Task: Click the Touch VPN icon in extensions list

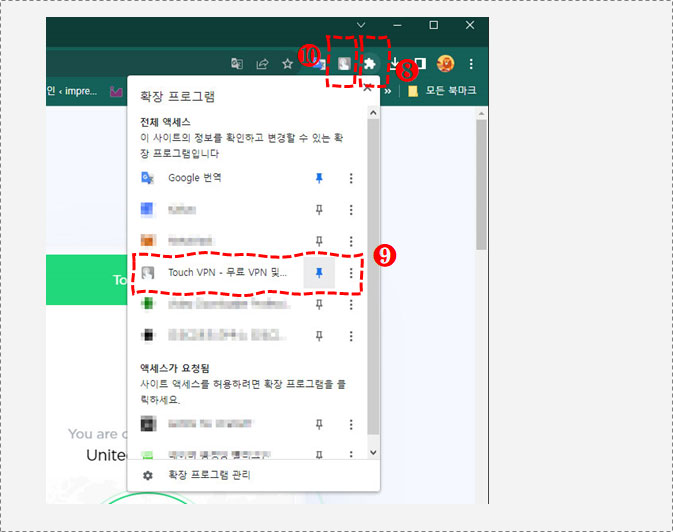Action: click(148, 272)
